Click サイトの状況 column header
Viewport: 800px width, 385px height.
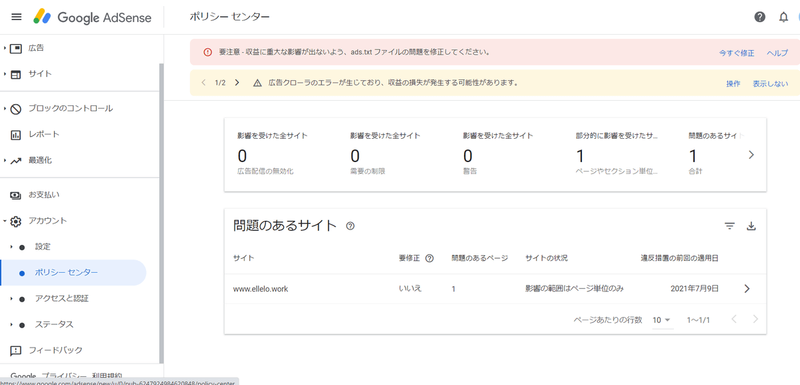click(546, 258)
